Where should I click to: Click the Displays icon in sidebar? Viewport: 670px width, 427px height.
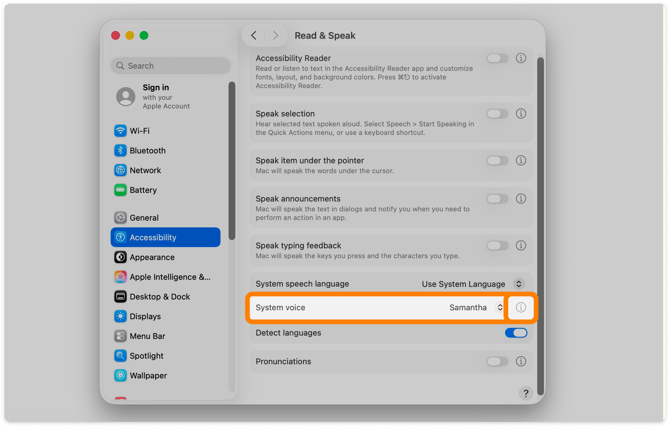coord(120,316)
